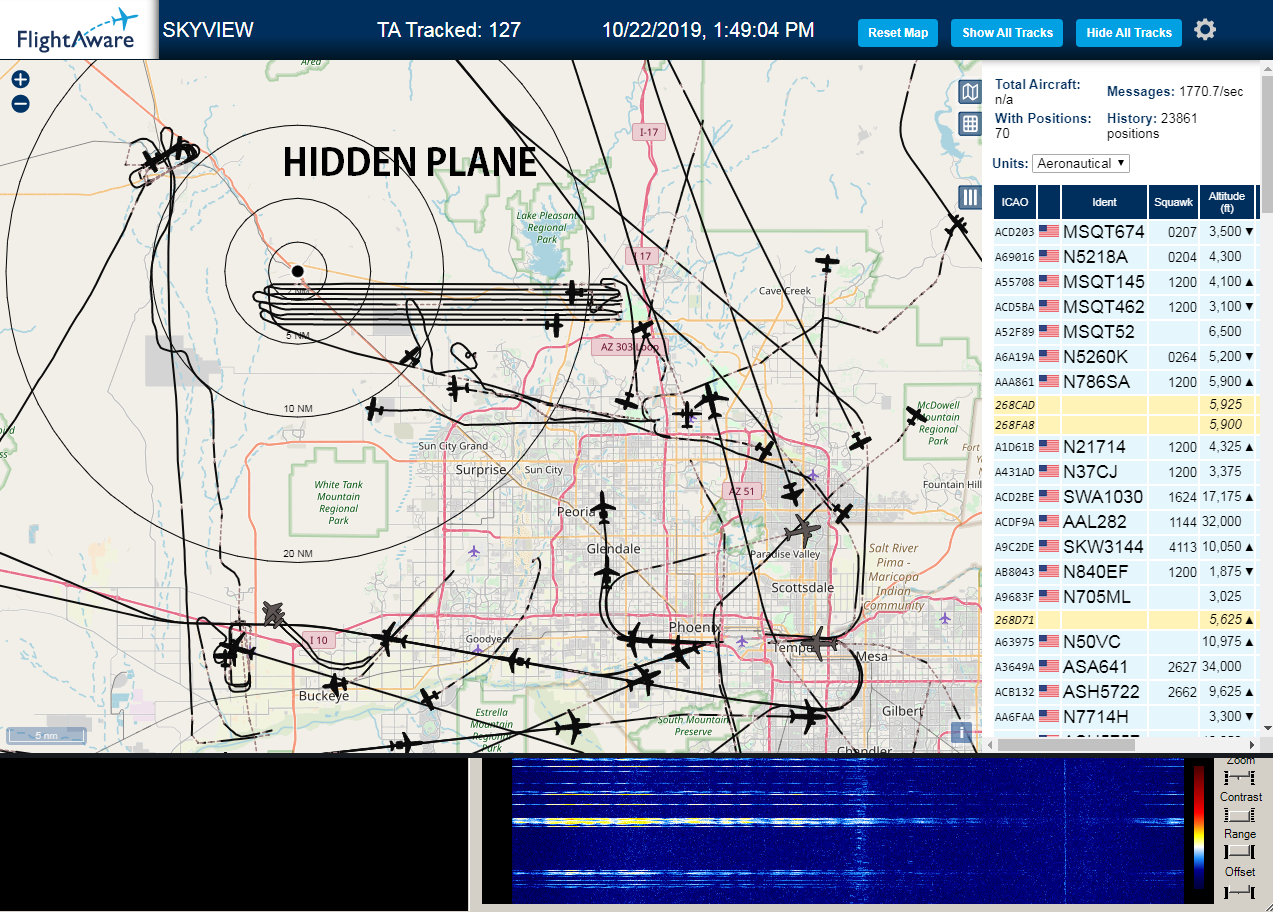The height and width of the screenshot is (913, 1273).
Task: Zoom in the map with plus icon
Action: coord(20,80)
